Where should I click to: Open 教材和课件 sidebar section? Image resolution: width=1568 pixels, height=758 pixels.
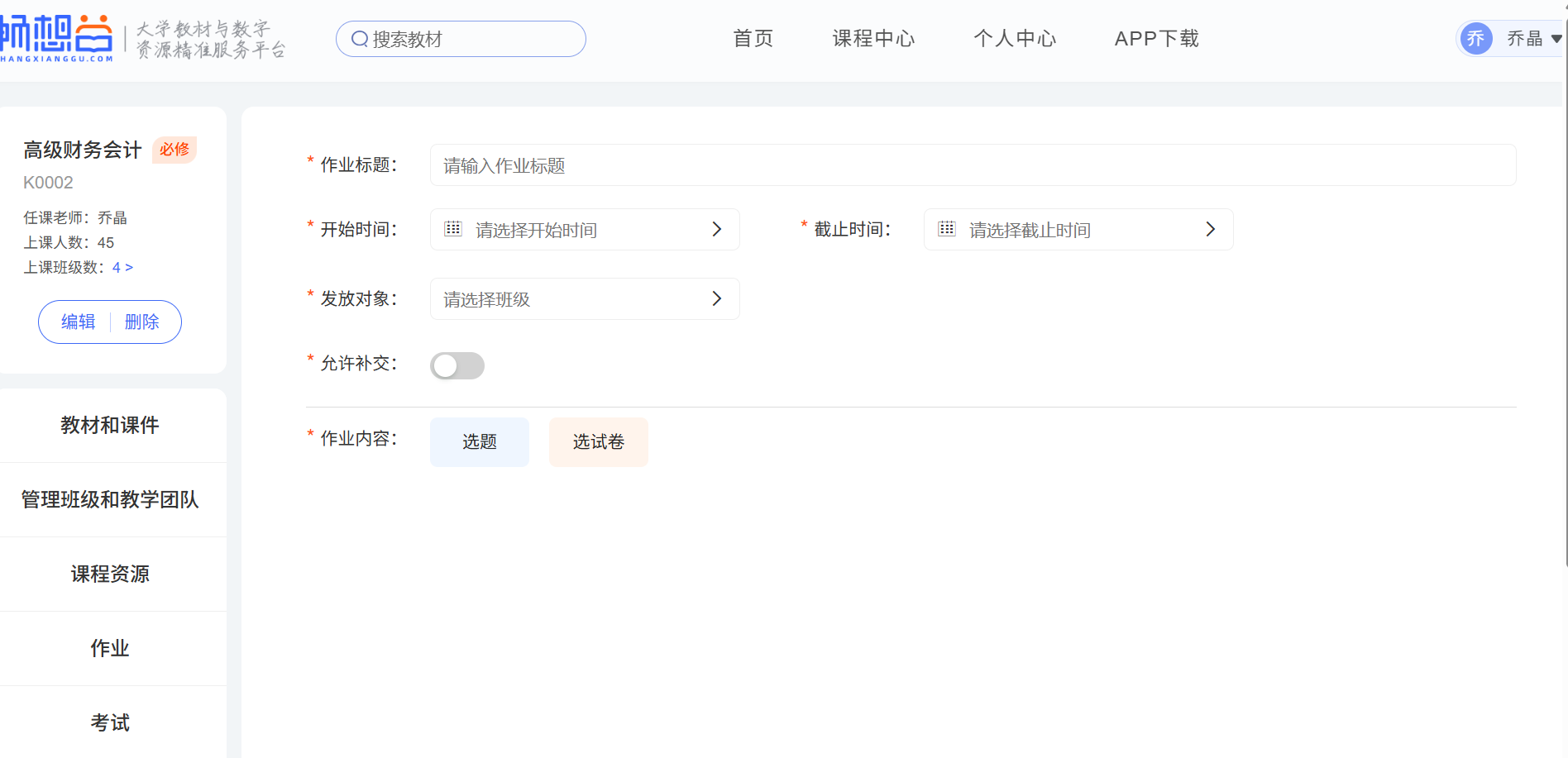click(110, 425)
